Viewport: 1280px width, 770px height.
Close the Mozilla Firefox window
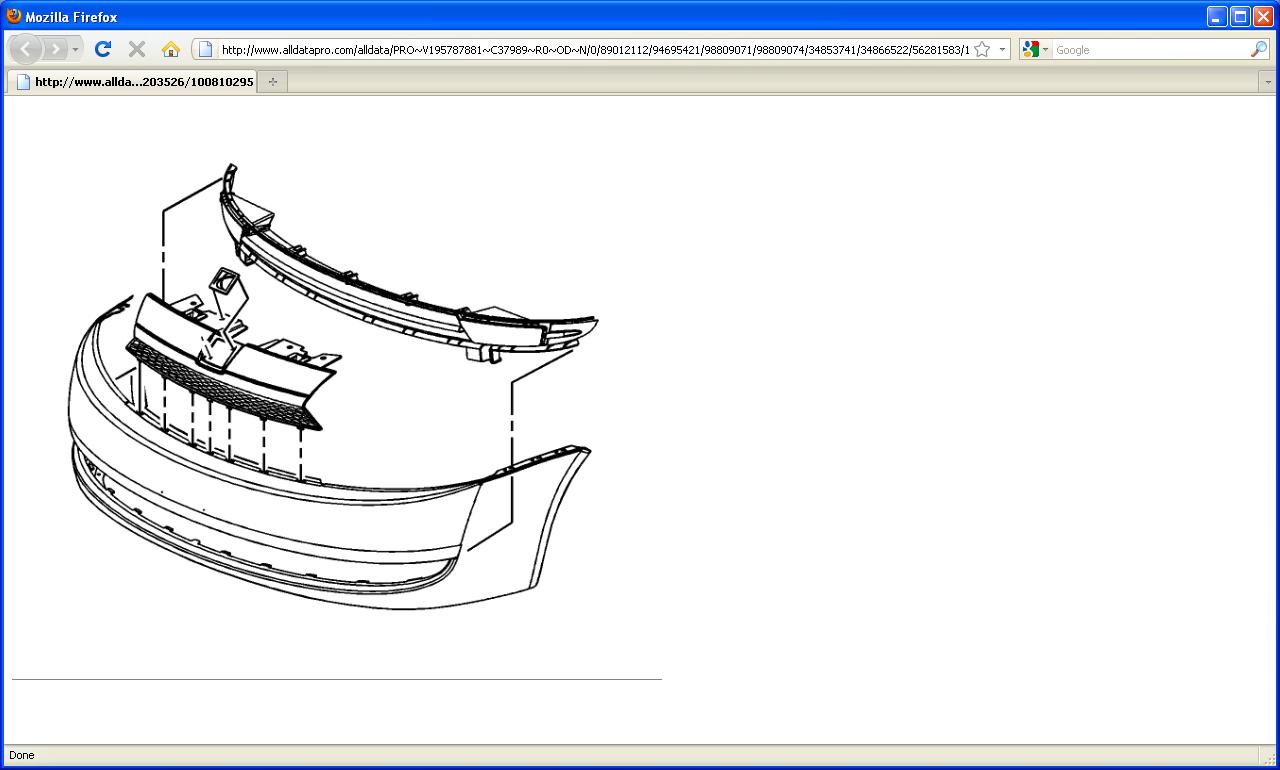tap(1263, 16)
